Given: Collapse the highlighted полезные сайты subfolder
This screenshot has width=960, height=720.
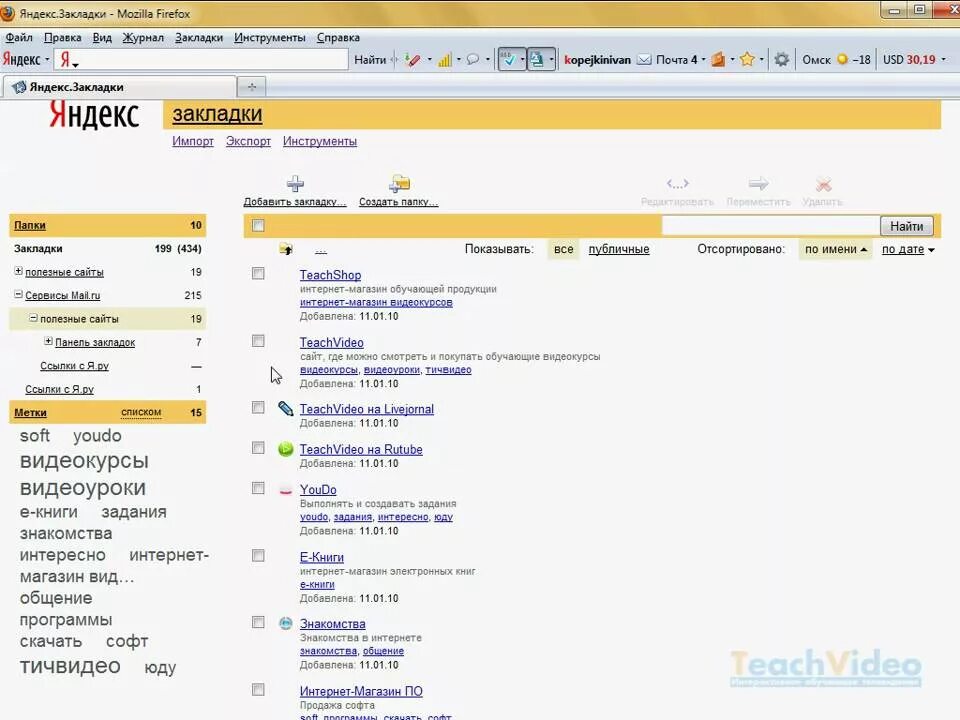Looking at the screenshot, I should tap(34, 318).
